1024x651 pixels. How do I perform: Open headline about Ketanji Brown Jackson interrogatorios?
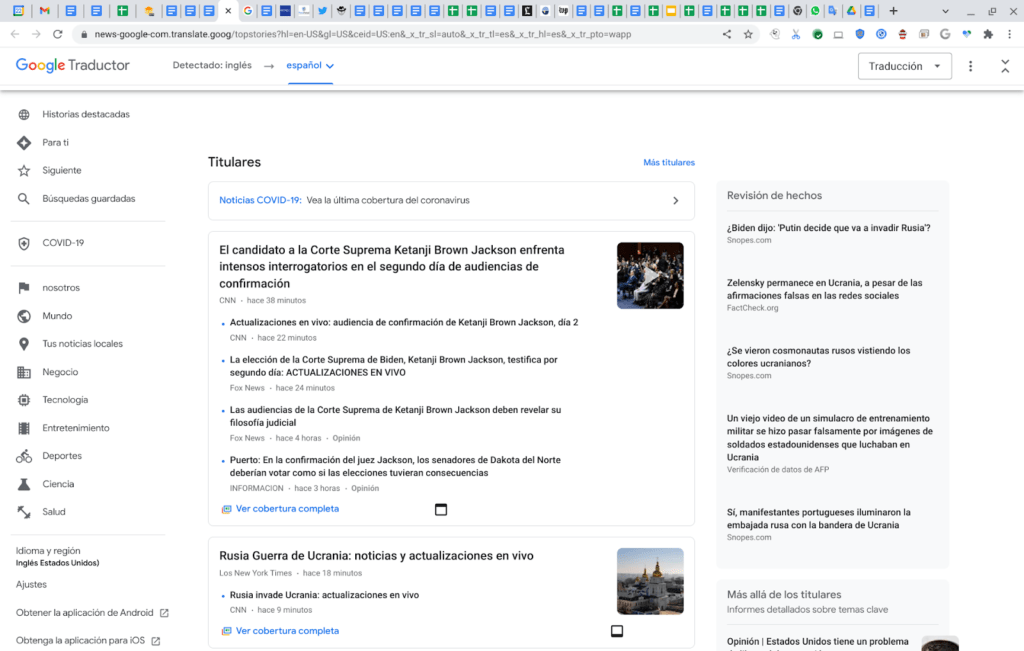pos(392,266)
